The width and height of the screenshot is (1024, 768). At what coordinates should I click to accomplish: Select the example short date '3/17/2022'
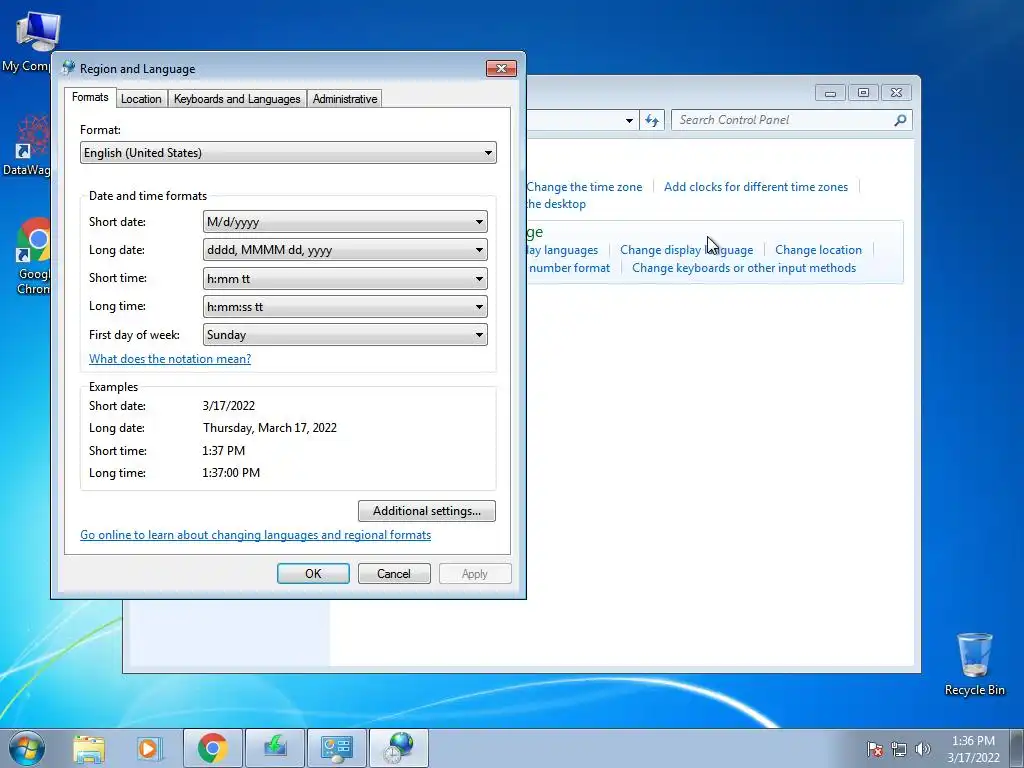click(229, 406)
